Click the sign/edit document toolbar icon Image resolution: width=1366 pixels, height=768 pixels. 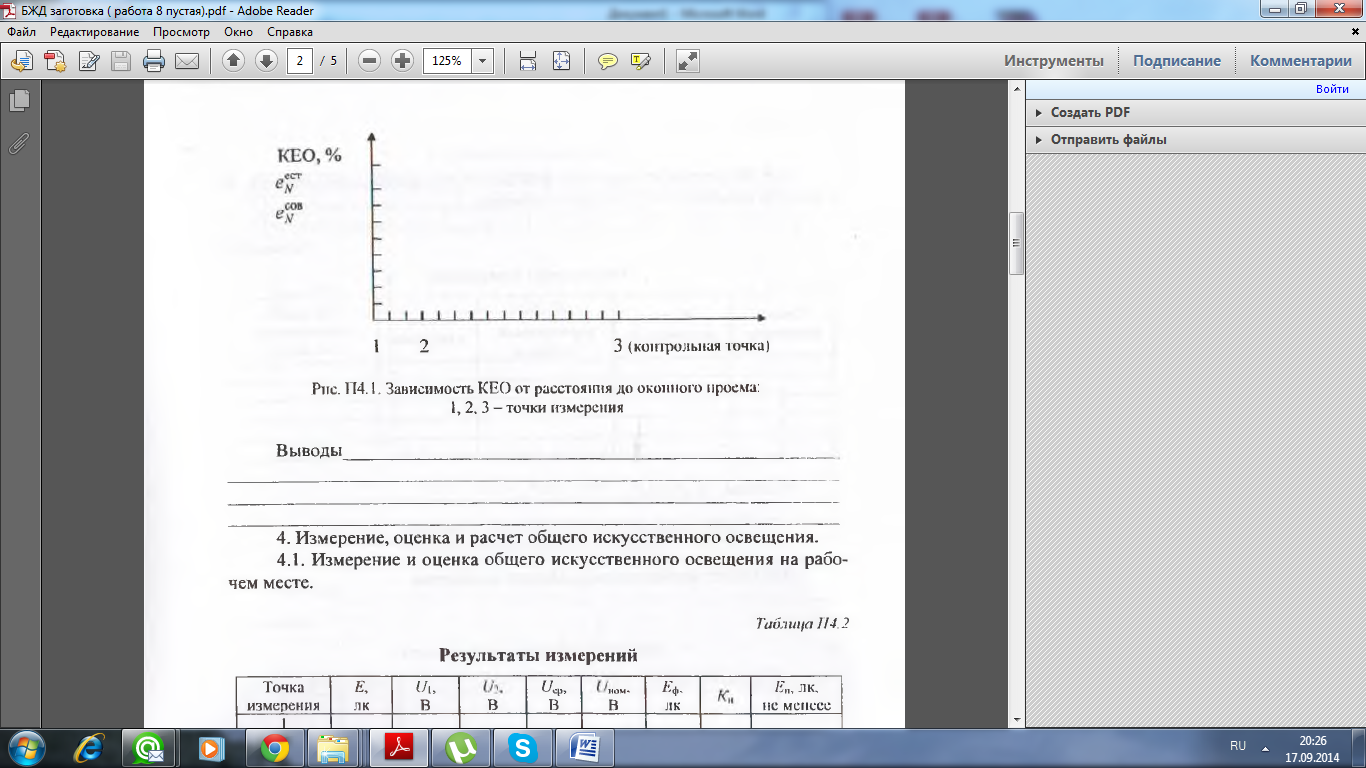(88, 61)
